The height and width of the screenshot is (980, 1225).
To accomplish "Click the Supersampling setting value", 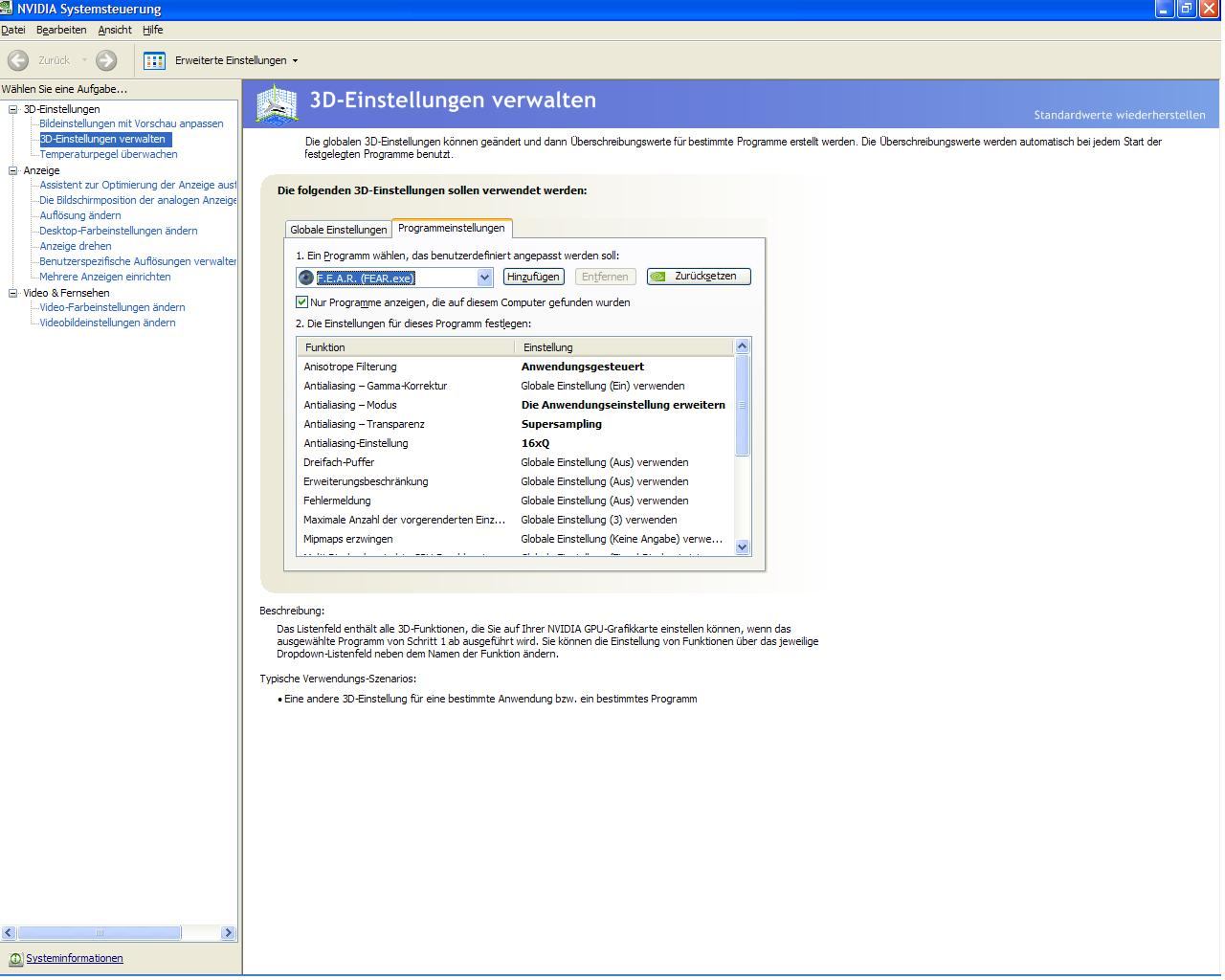I will 562,424.
